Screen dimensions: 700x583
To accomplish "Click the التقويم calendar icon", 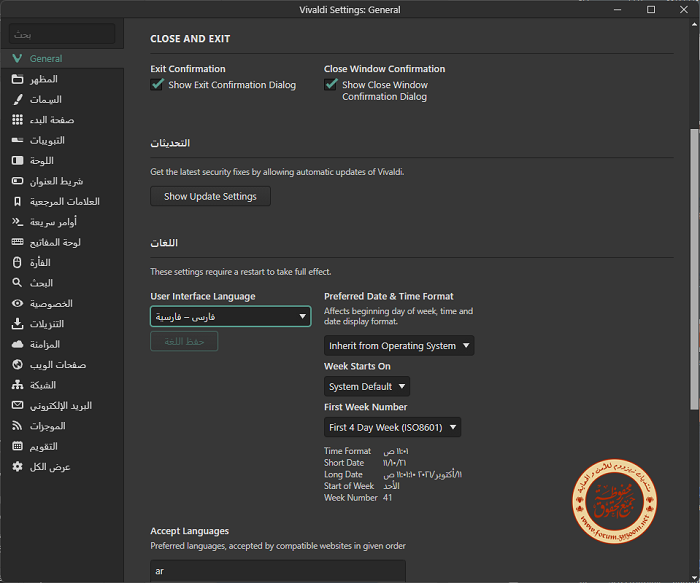I will click(17, 446).
